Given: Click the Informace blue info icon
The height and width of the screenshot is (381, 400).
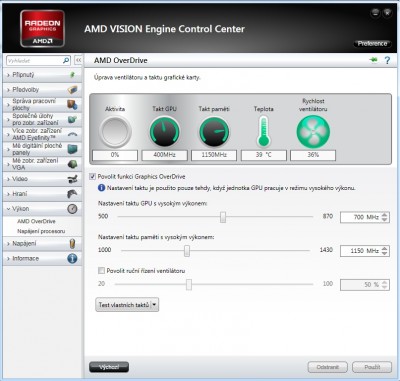Looking at the screenshot, I should [72, 258].
